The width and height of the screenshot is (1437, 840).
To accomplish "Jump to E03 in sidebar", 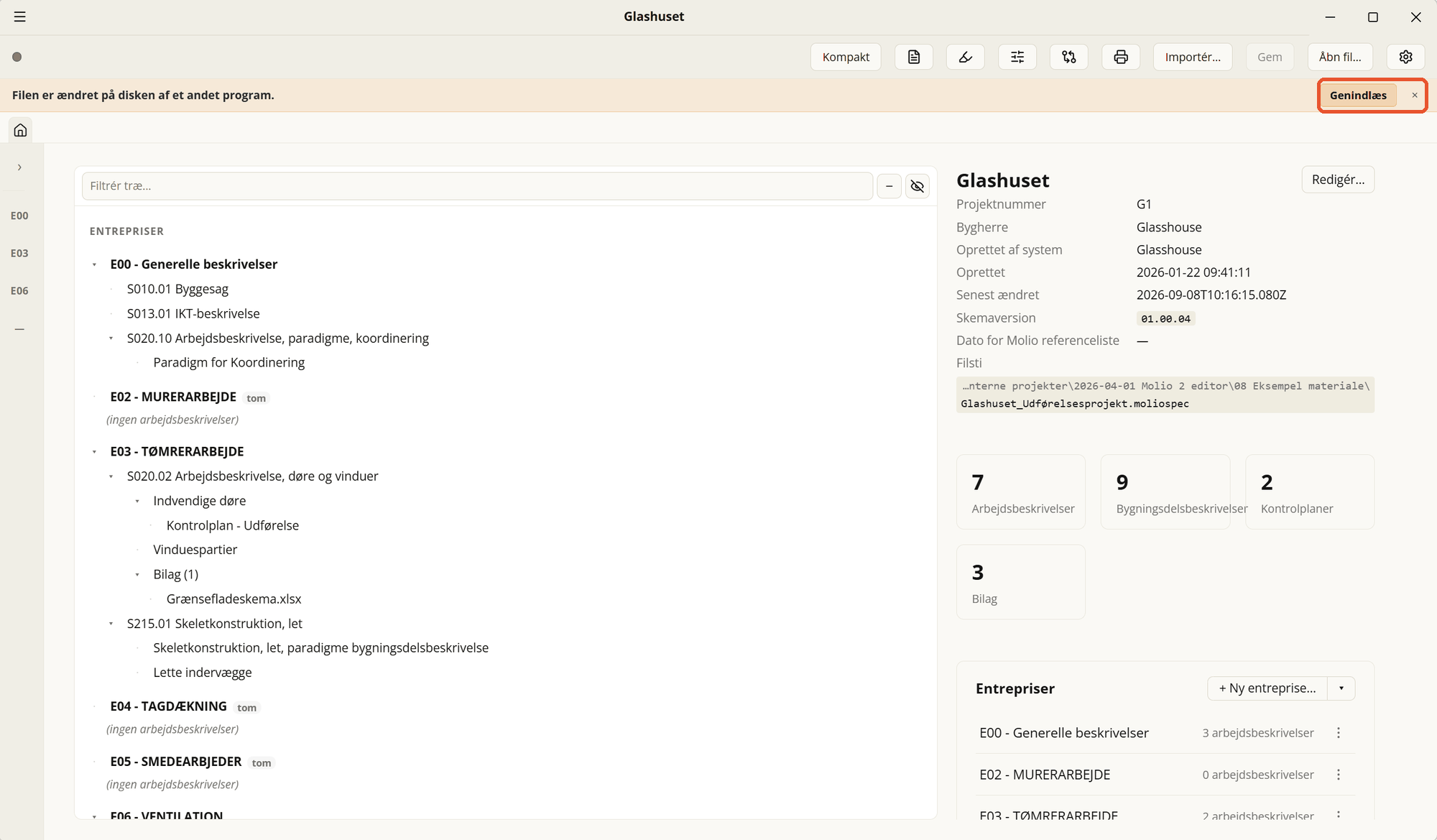I will [x=19, y=253].
